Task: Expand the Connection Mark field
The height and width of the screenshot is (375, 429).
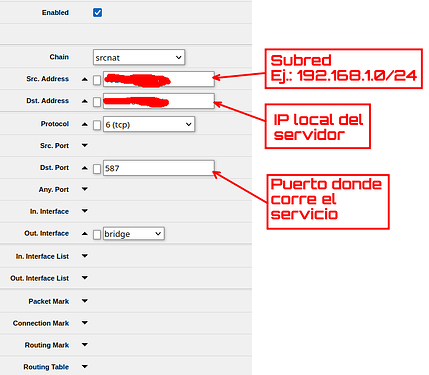Action: coord(85,323)
